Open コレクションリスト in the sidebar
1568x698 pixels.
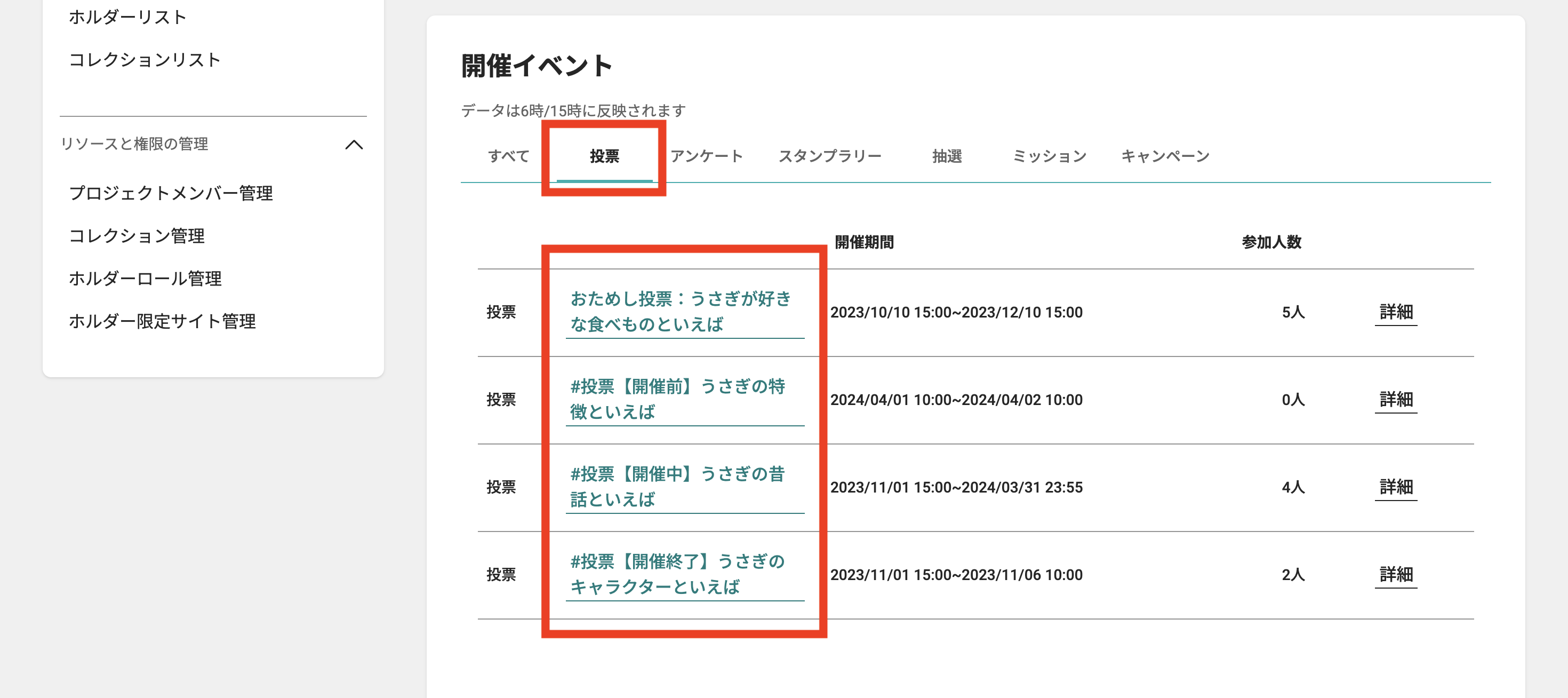pos(144,60)
